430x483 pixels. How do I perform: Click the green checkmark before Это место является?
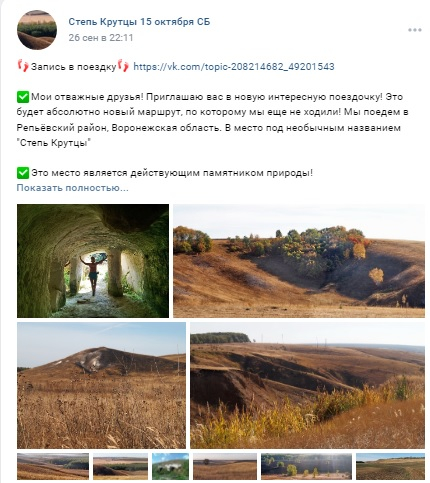[x=23, y=173]
